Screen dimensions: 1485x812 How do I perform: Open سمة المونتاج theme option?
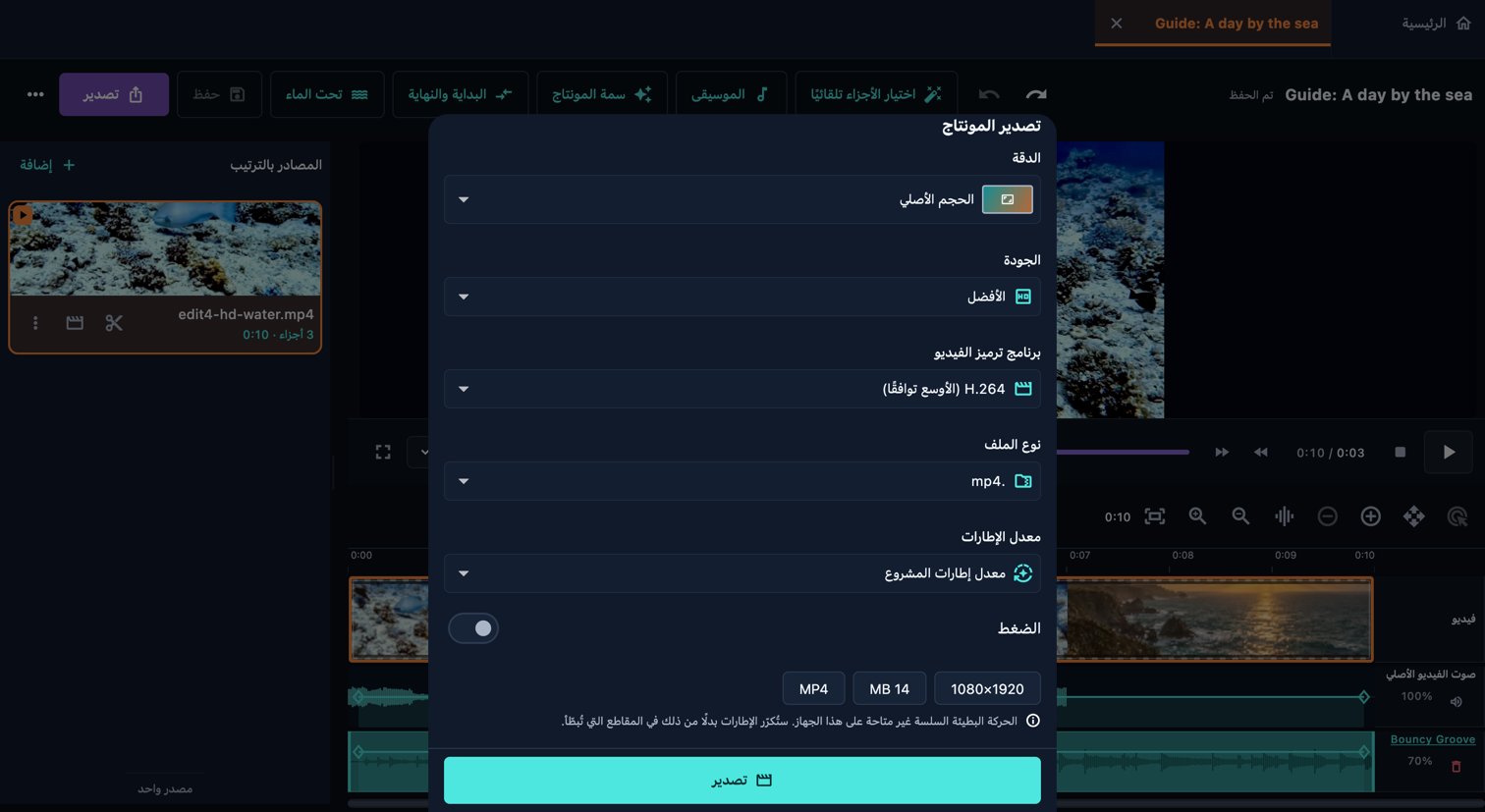tap(601, 94)
